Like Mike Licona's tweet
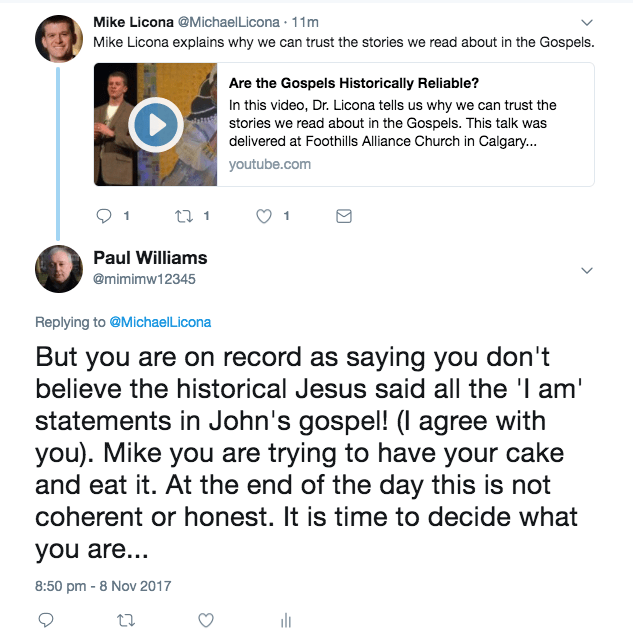Viewport: 633px width, 632px height. pyautogui.click(x=265, y=215)
